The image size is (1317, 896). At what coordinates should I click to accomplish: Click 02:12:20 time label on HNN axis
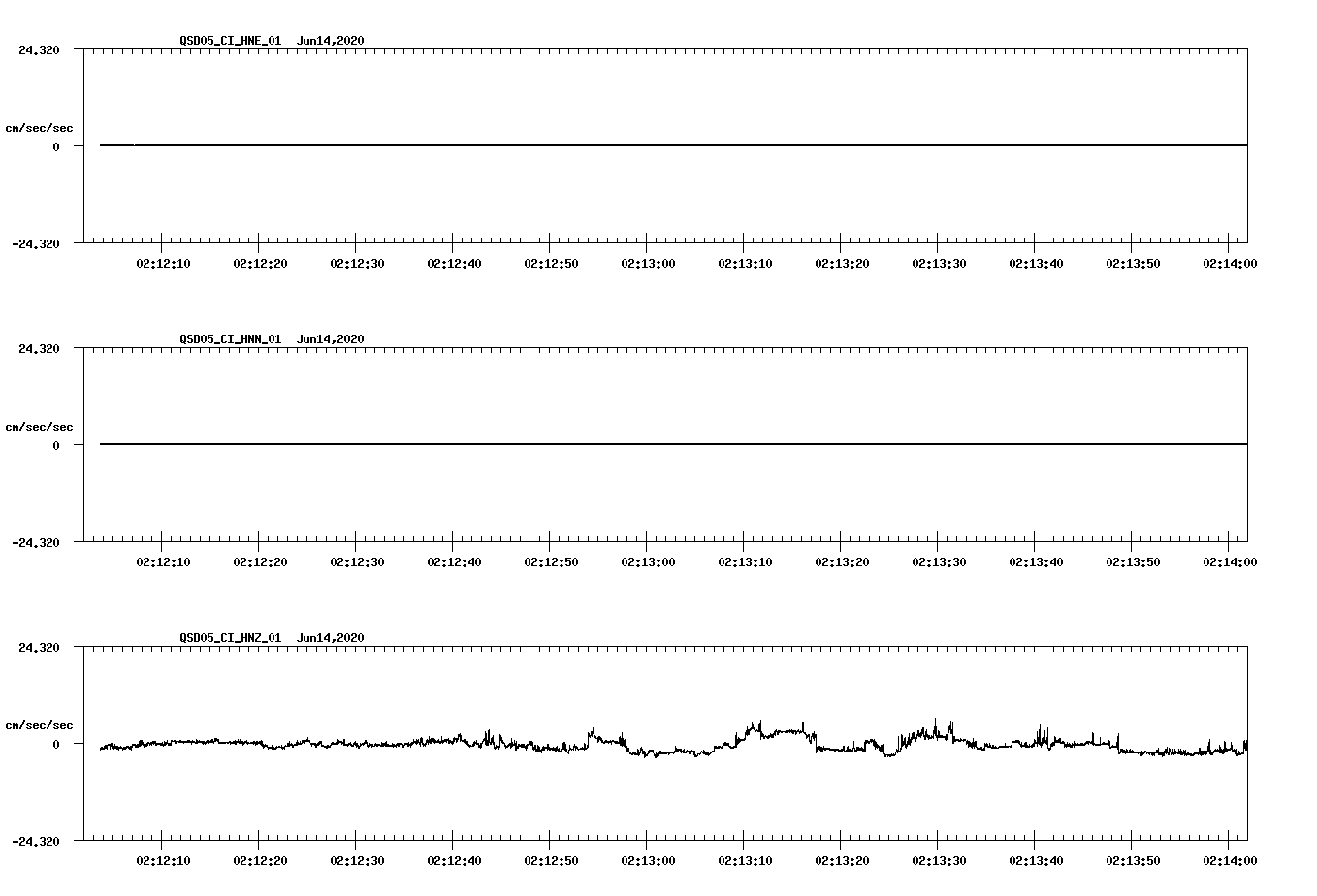260,562
